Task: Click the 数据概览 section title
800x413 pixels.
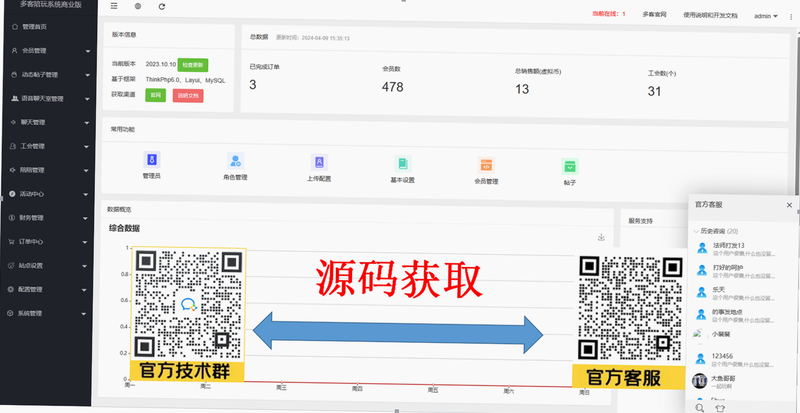Action: coord(119,209)
